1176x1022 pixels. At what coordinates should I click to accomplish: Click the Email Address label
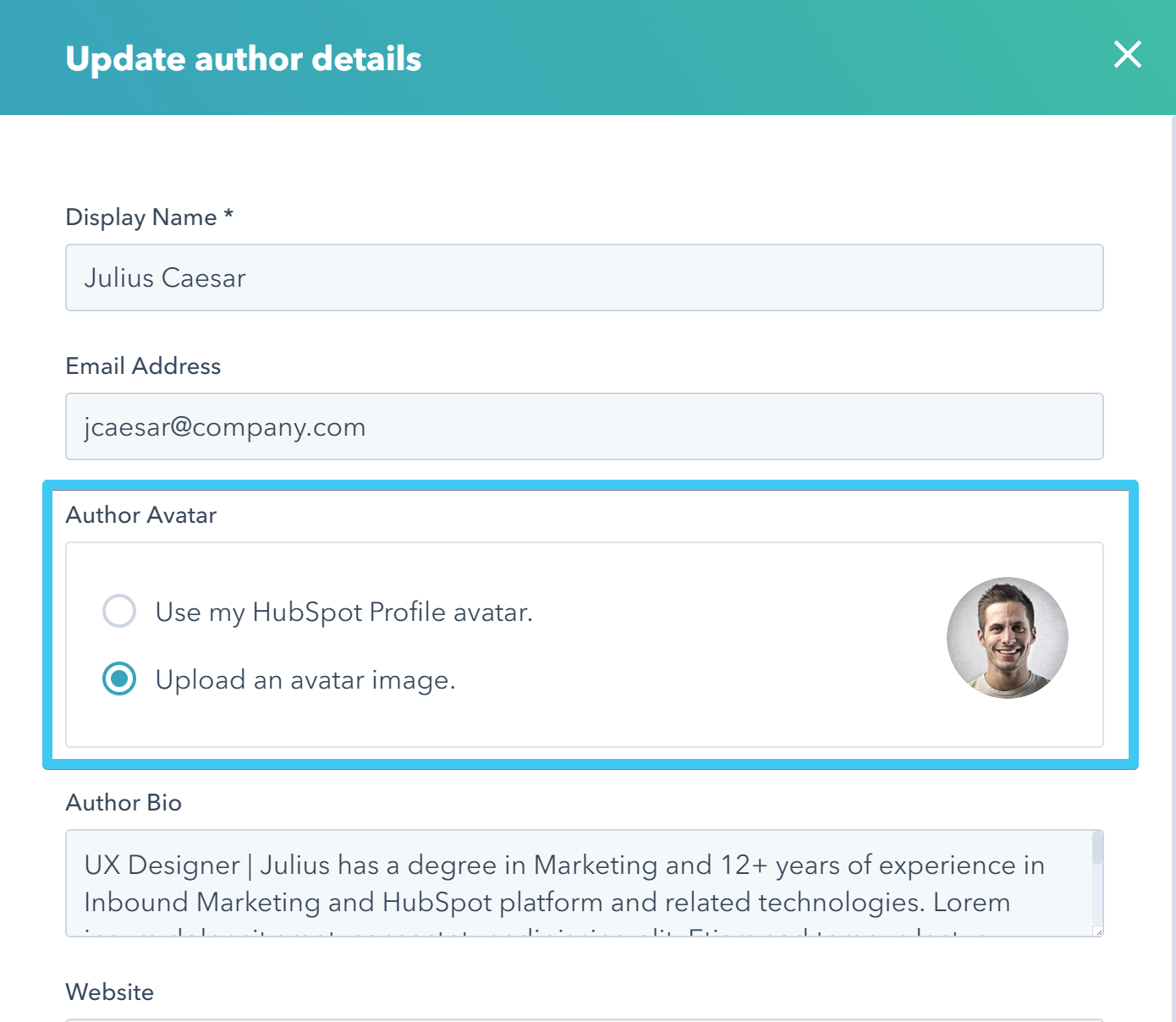tap(143, 366)
